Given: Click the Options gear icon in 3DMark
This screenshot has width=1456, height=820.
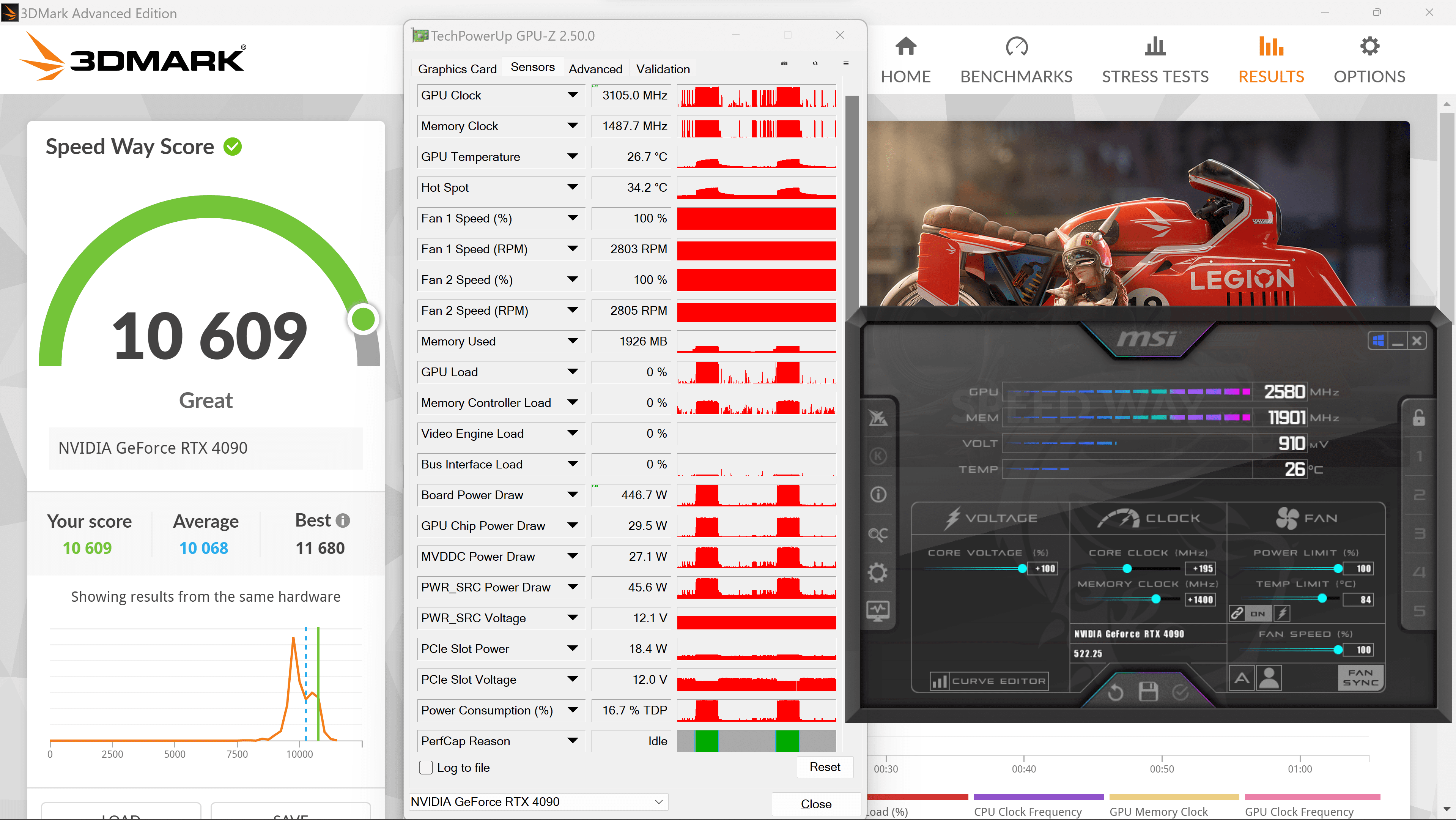Looking at the screenshot, I should pos(1369,46).
